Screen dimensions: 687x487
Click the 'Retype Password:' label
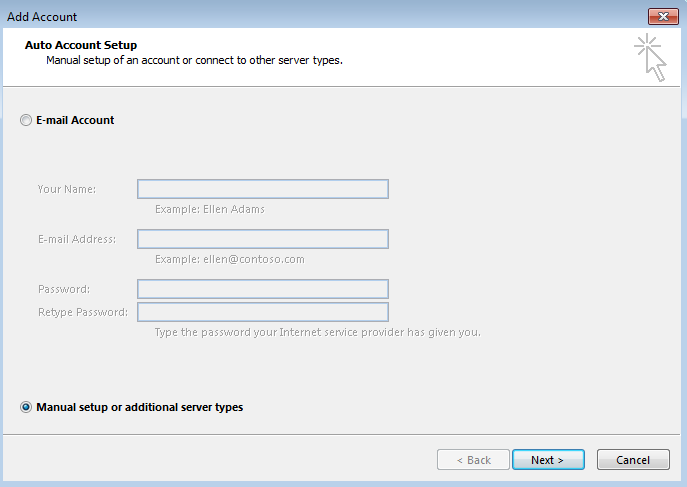(83, 312)
